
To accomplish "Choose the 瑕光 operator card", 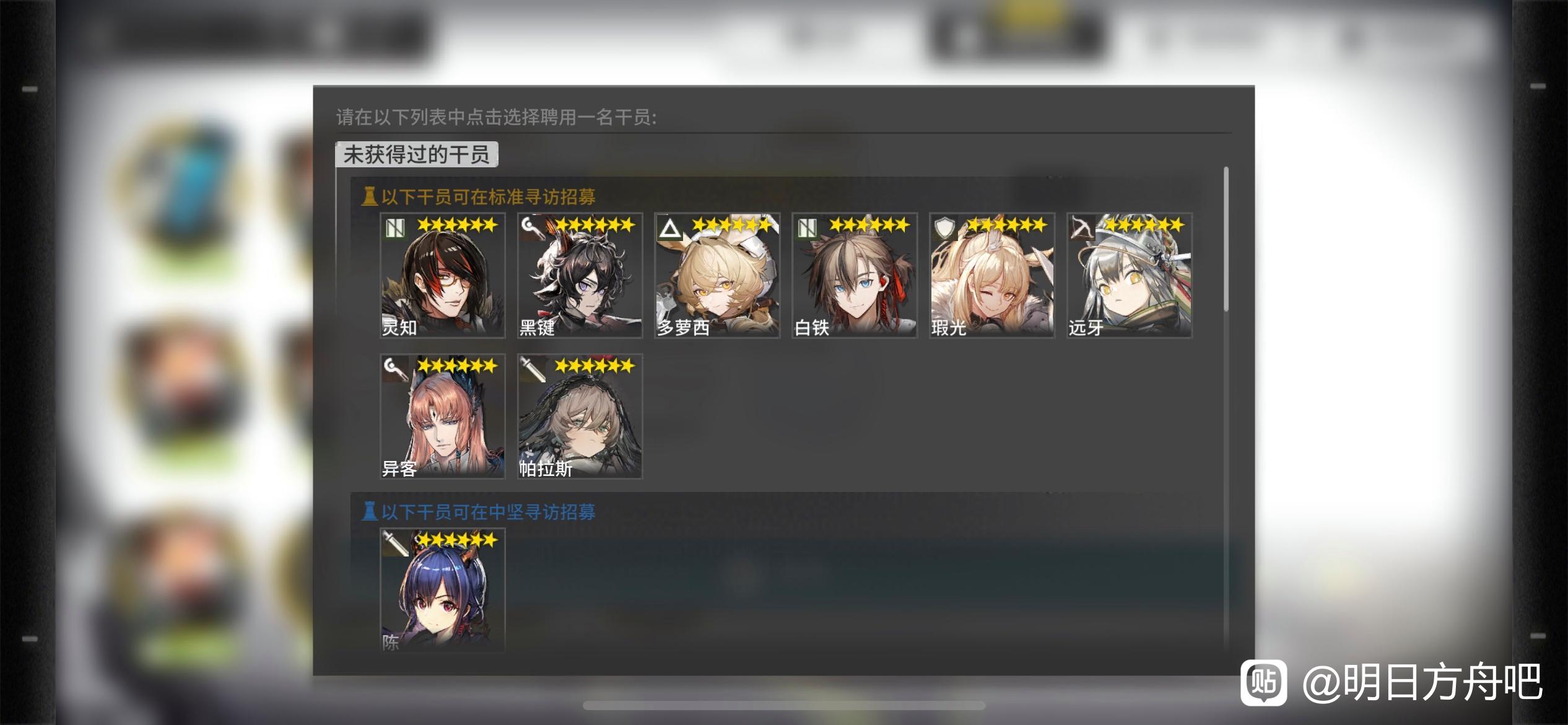I will pos(992,276).
